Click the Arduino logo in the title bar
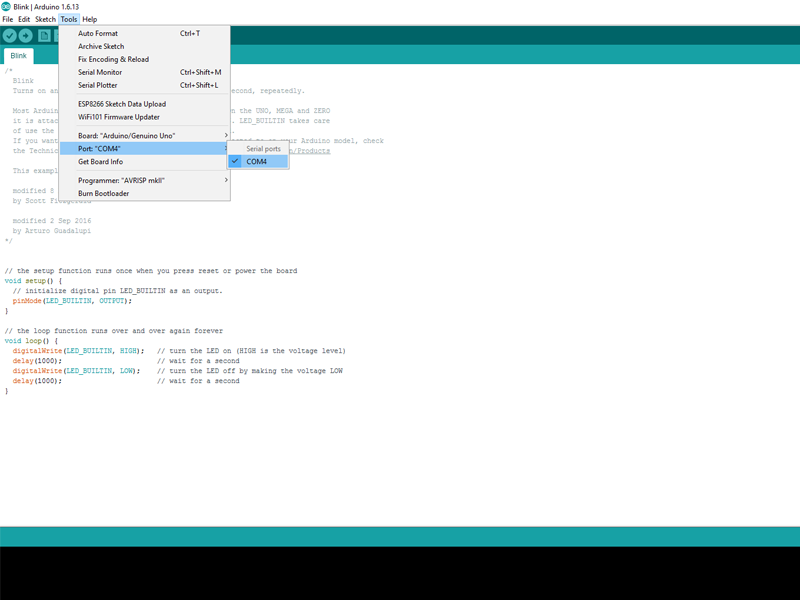 (x=6, y=7)
